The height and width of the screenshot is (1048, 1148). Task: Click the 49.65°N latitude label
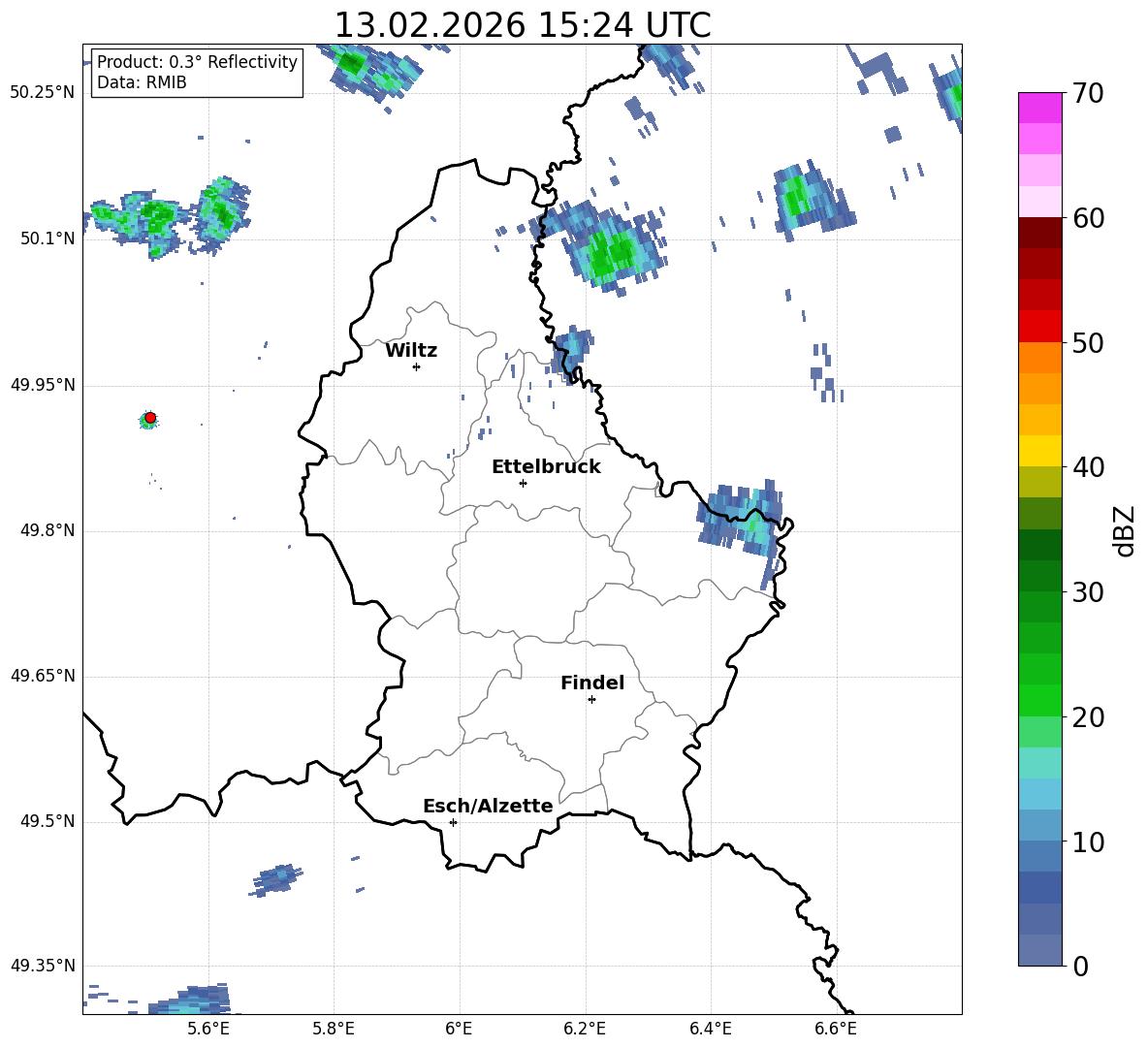click(x=43, y=676)
